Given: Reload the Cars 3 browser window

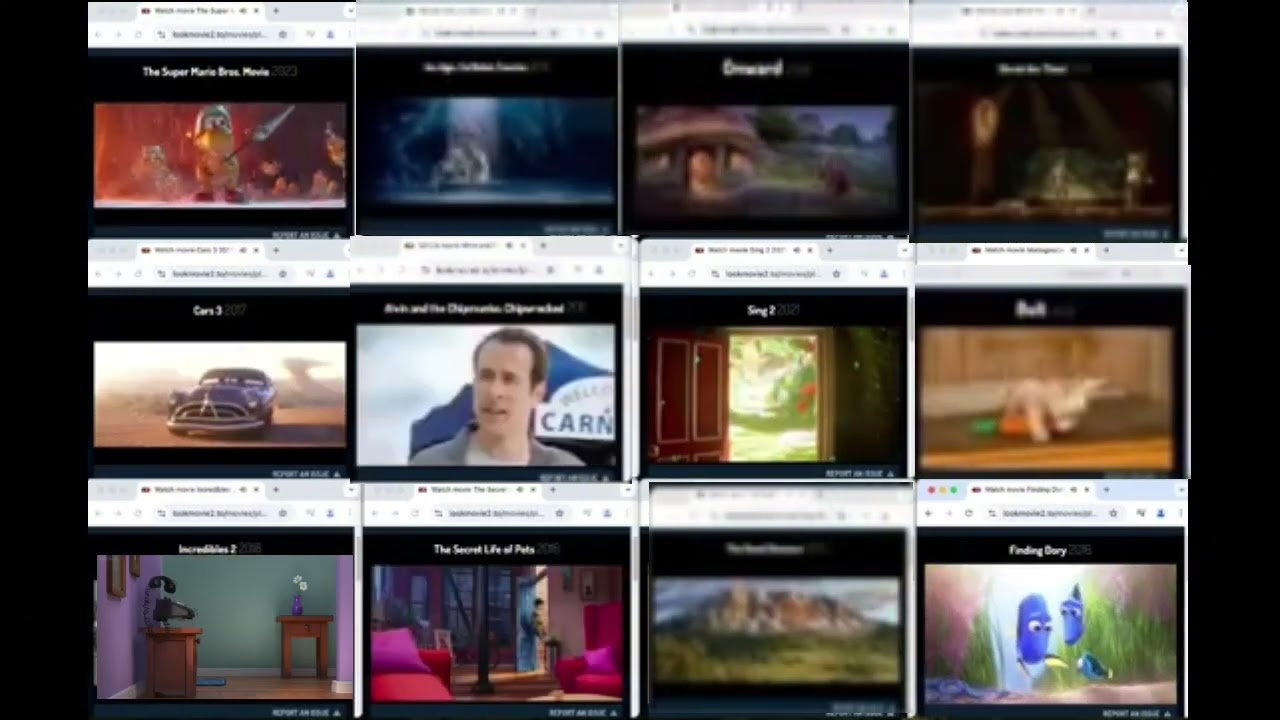Looking at the screenshot, I should point(138,273).
